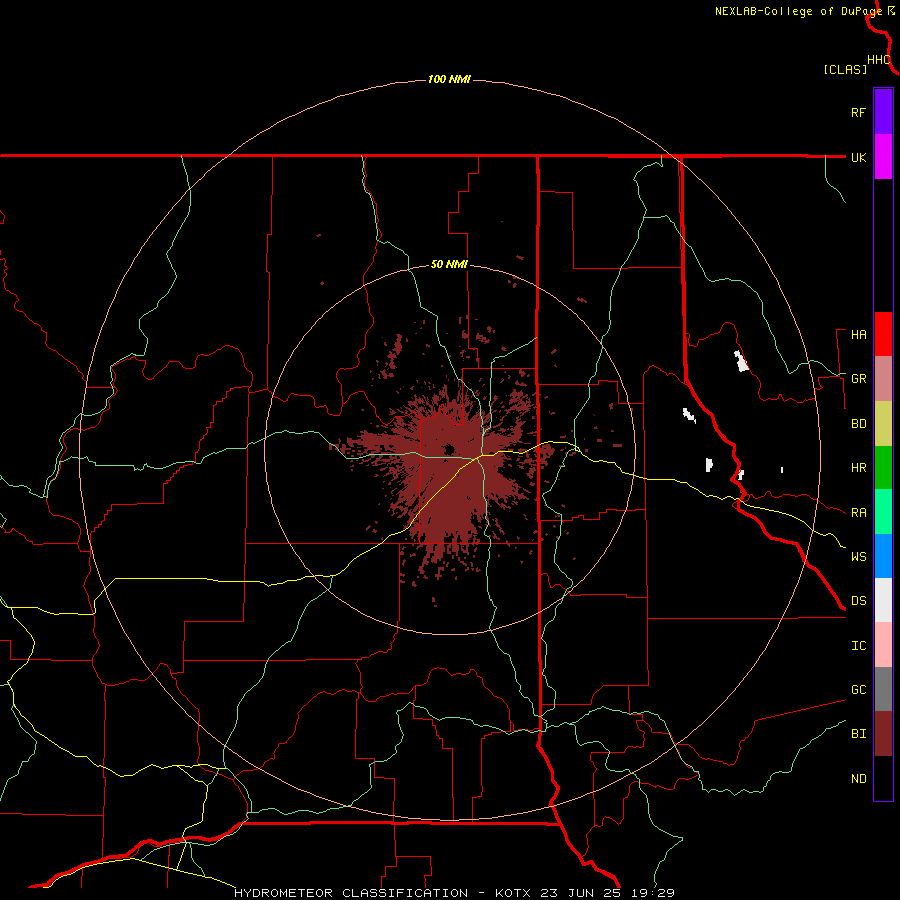Click the UK legend label
900x900 pixels.
(x=858, y=157)
